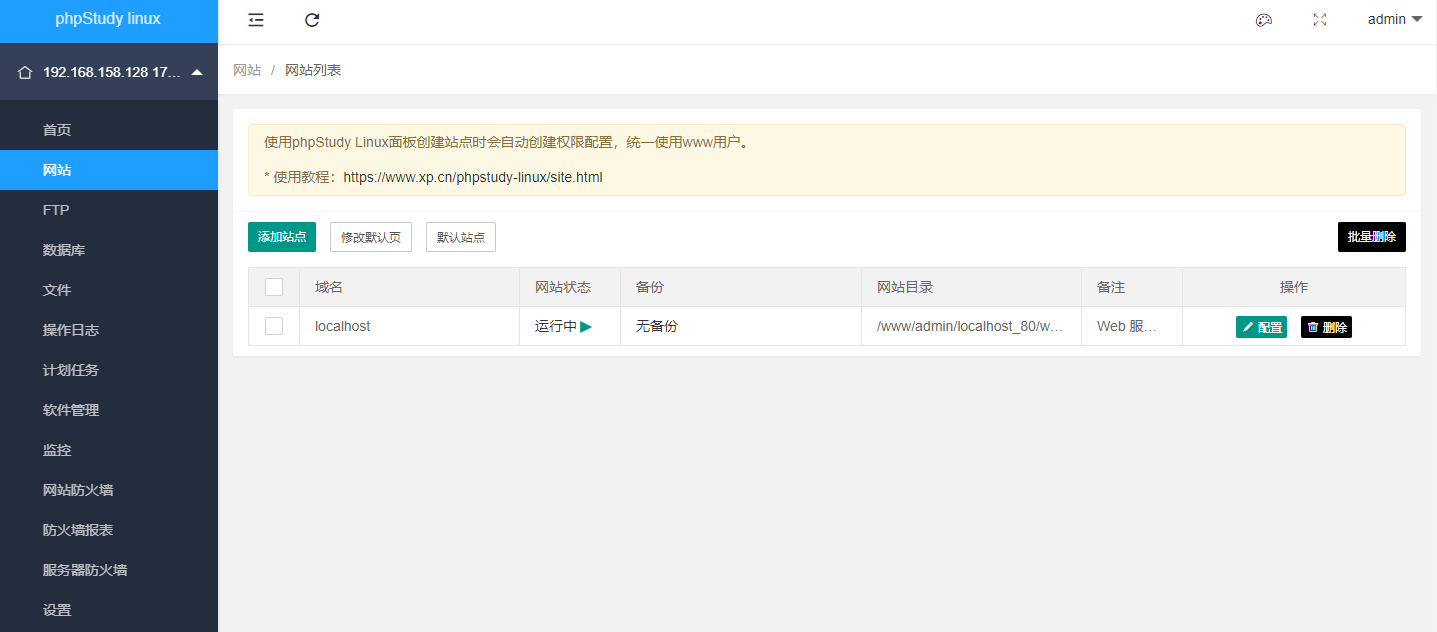Go to 软件管理 in the sidebar

point(71,410)
